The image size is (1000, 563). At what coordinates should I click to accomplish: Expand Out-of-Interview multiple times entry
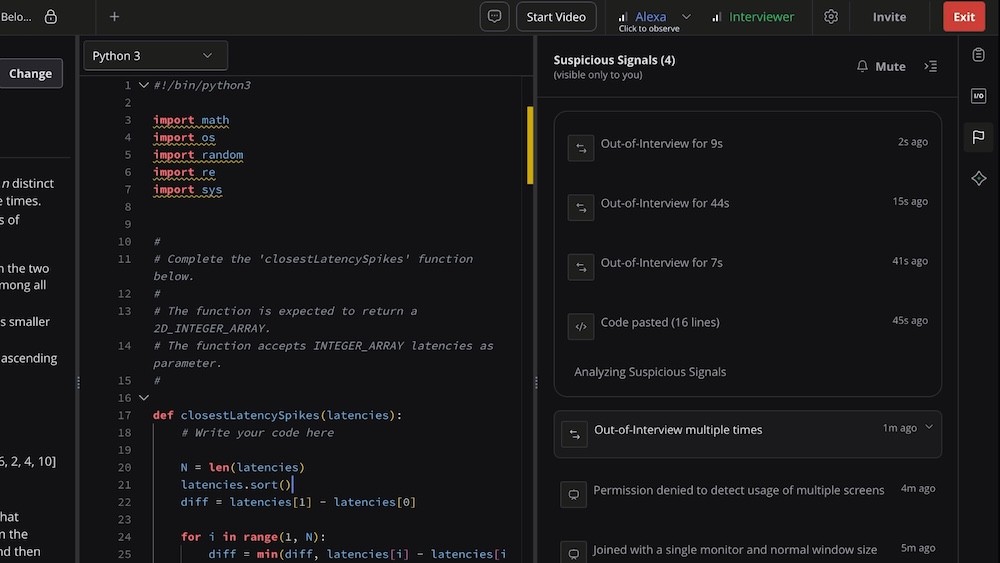click(929, 427)
